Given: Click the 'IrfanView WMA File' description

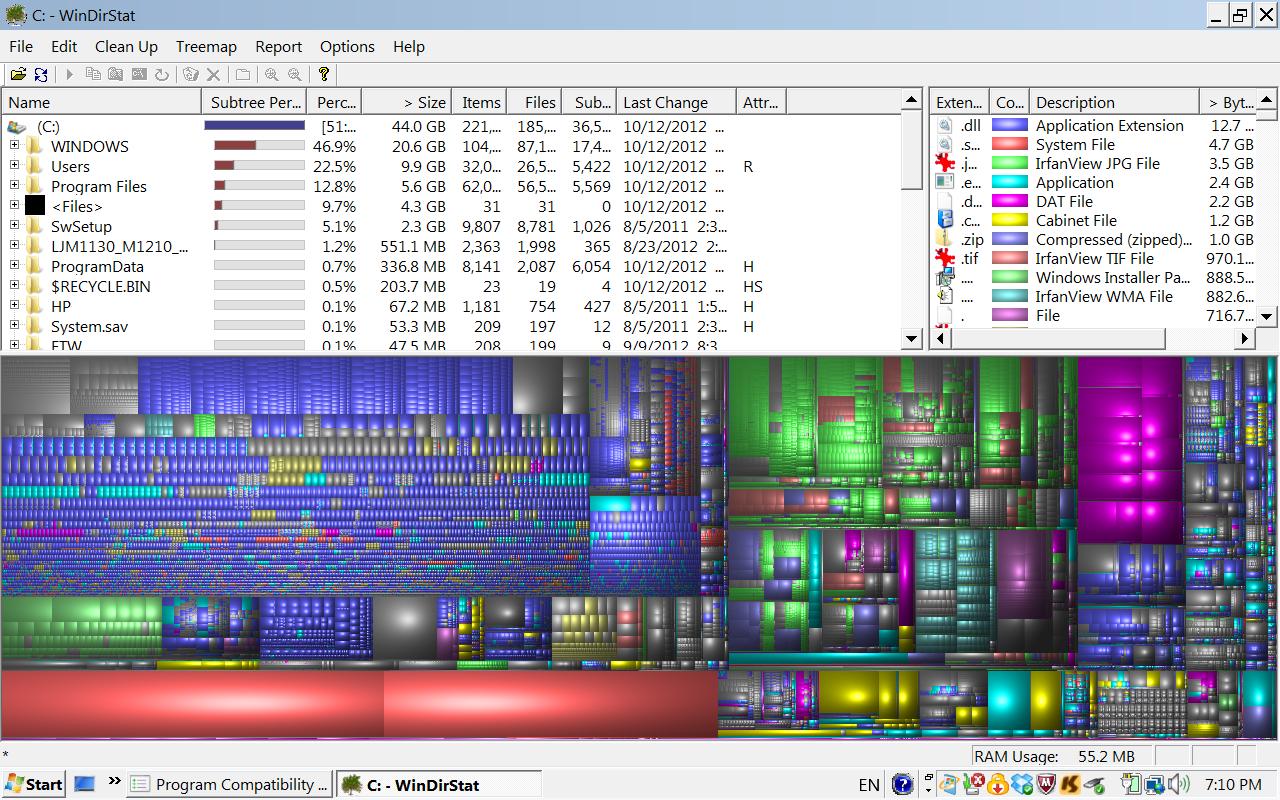Looking at the screenshot, I should [1104, 297].
